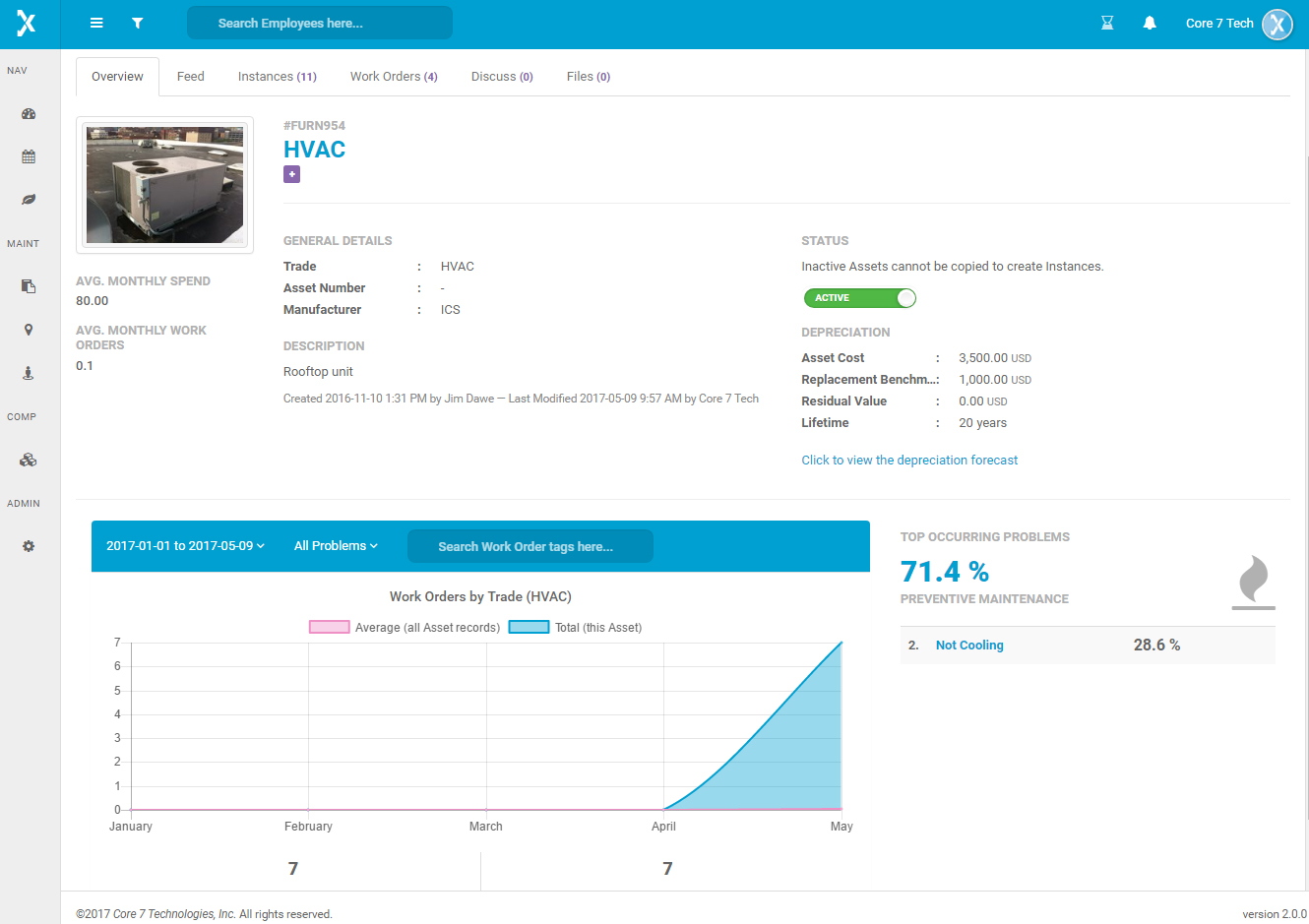
Task: Open the admin settings gear icon
Action: [x=29, y=546]
